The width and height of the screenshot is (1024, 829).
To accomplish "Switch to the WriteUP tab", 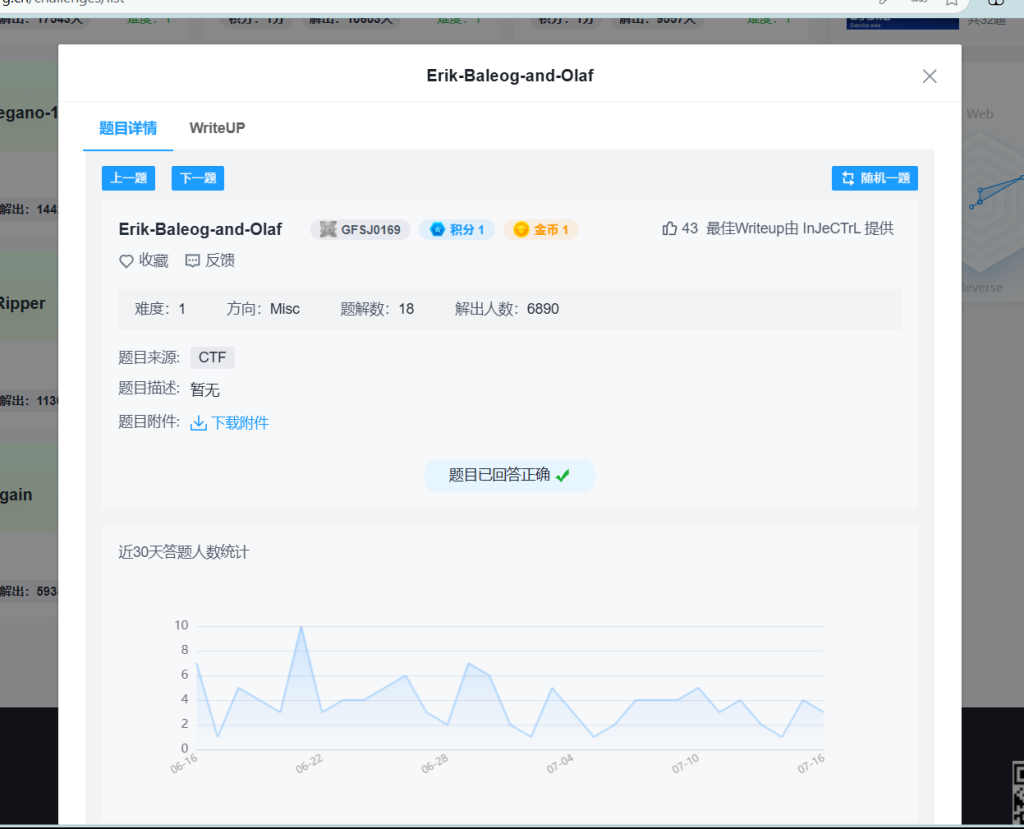I will click(217, 128).
